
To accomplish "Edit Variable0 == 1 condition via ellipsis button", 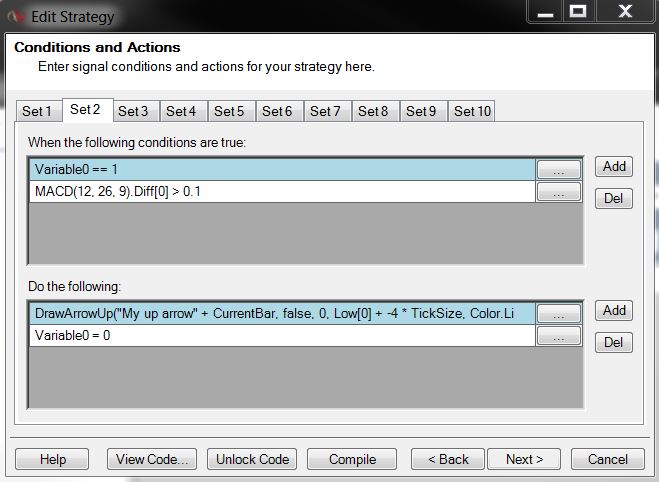I will (x=559, y=170).
